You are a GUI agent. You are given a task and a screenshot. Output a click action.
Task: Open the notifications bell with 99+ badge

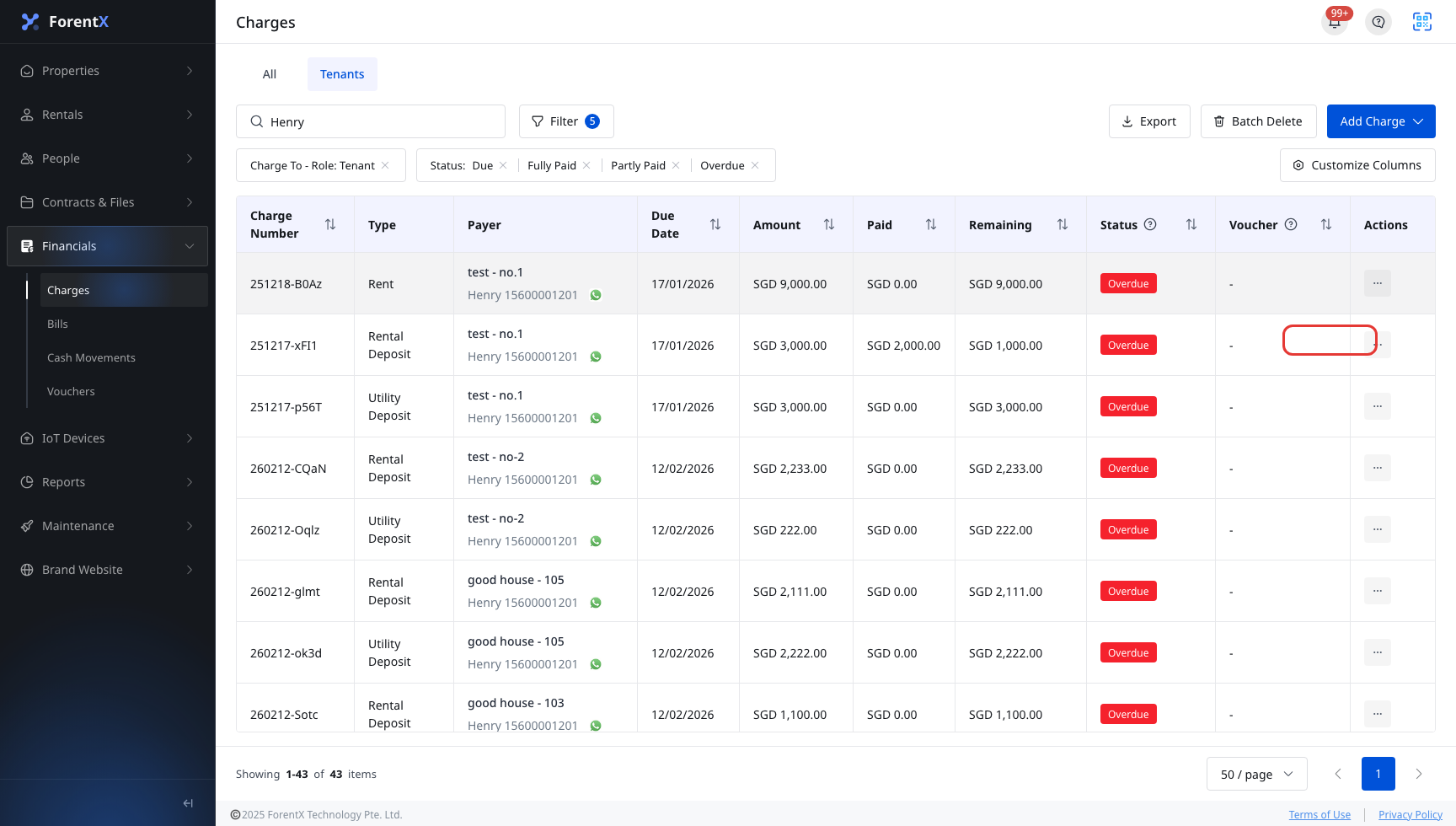pos(1335,22)
